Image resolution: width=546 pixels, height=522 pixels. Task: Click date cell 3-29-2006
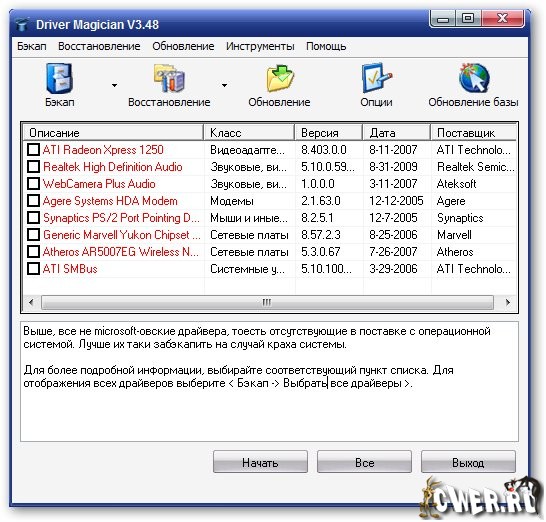393,269
